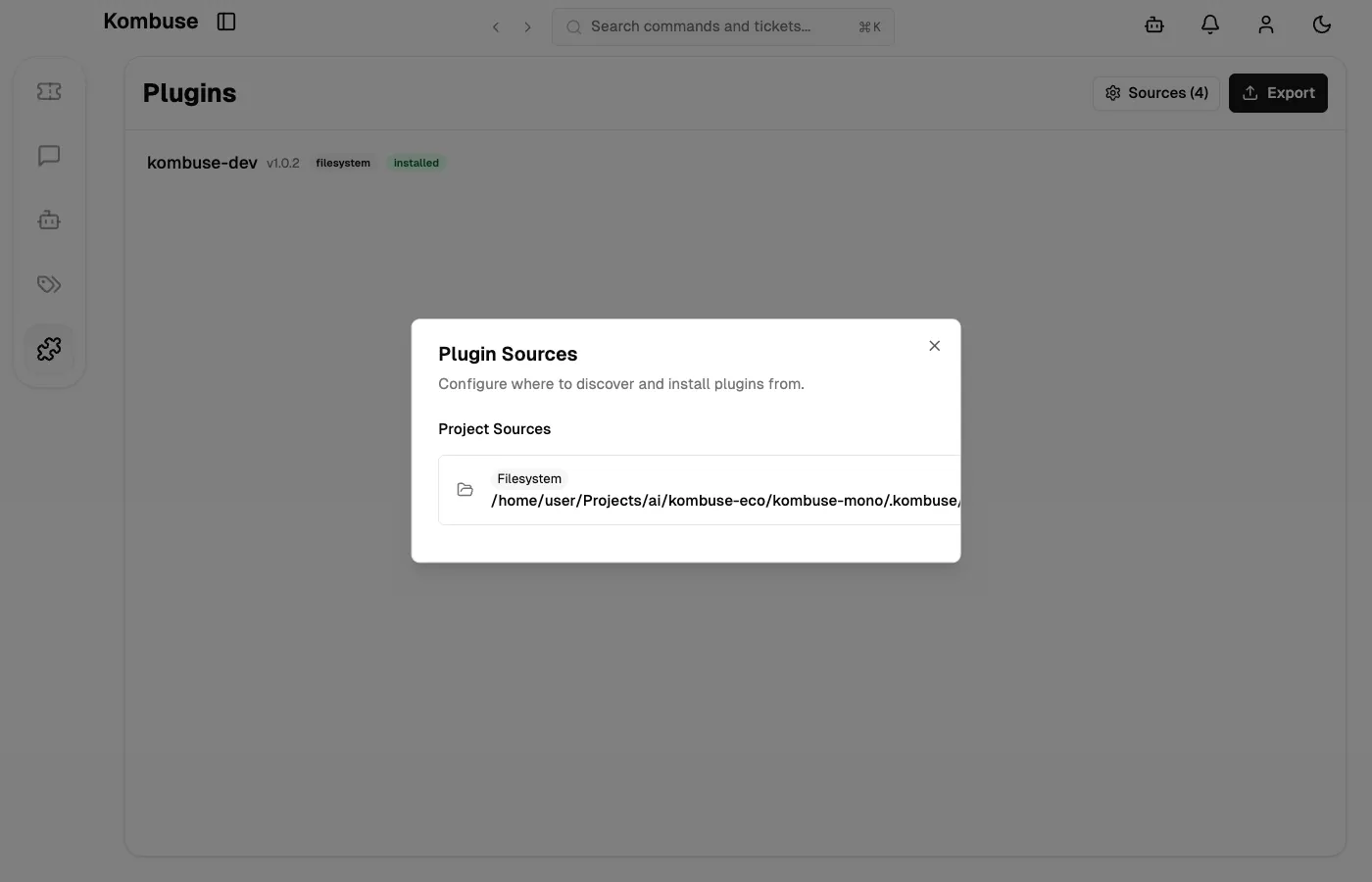1372x882 pixels.
Task: Select the tickets icon in the sidebar
Action: pyautogui.click(x=48, y=90)
